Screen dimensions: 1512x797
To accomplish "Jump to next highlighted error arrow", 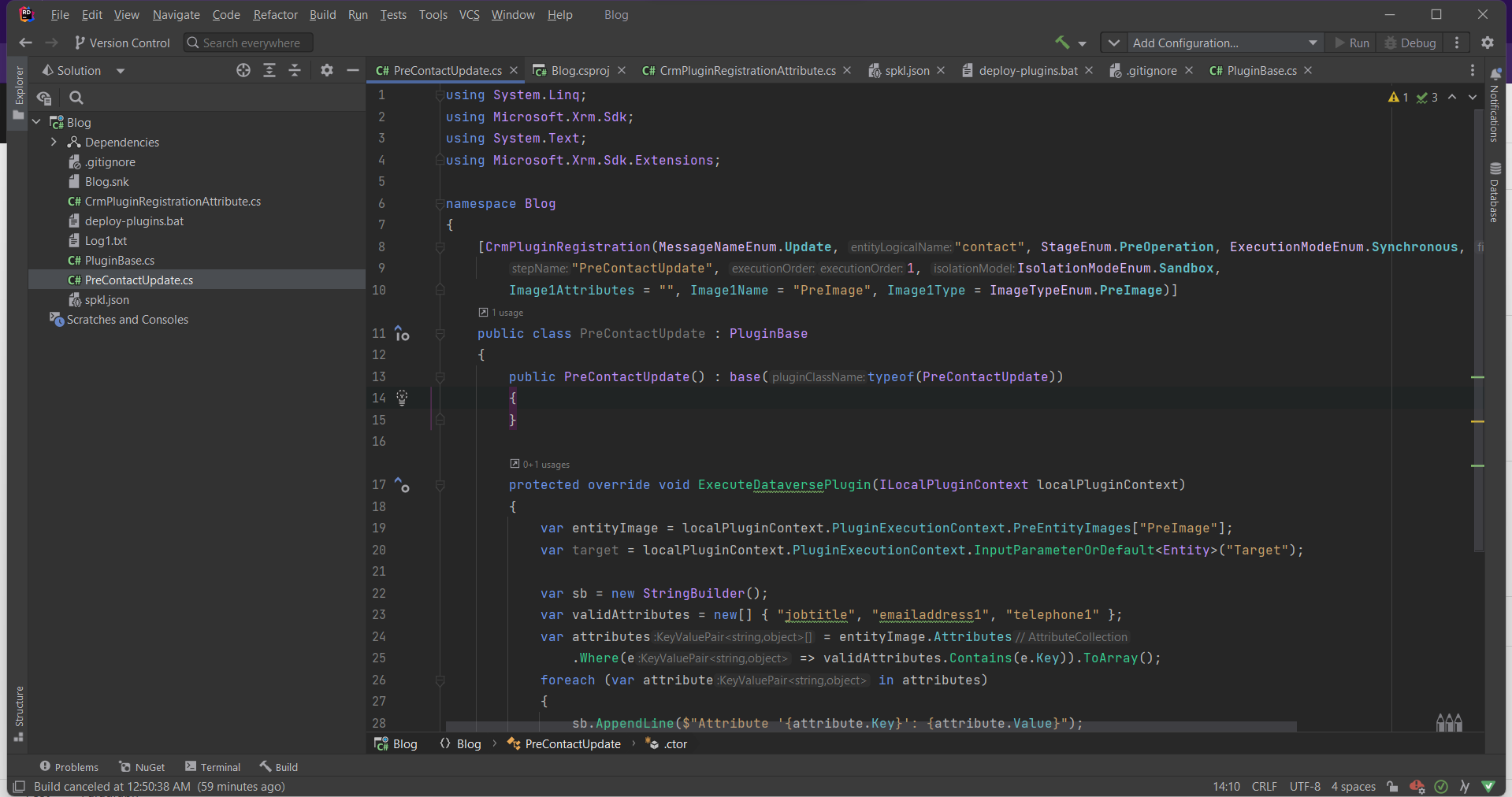I will [x=1473, y=97].
